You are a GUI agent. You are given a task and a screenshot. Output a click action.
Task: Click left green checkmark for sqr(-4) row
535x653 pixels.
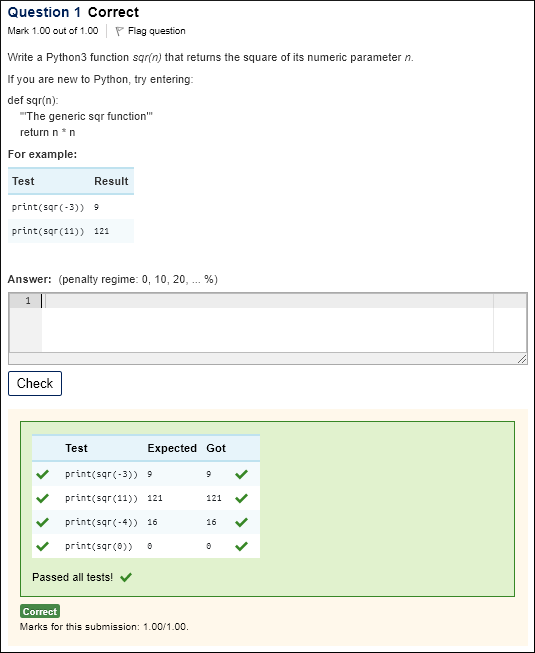coord(42,522)
